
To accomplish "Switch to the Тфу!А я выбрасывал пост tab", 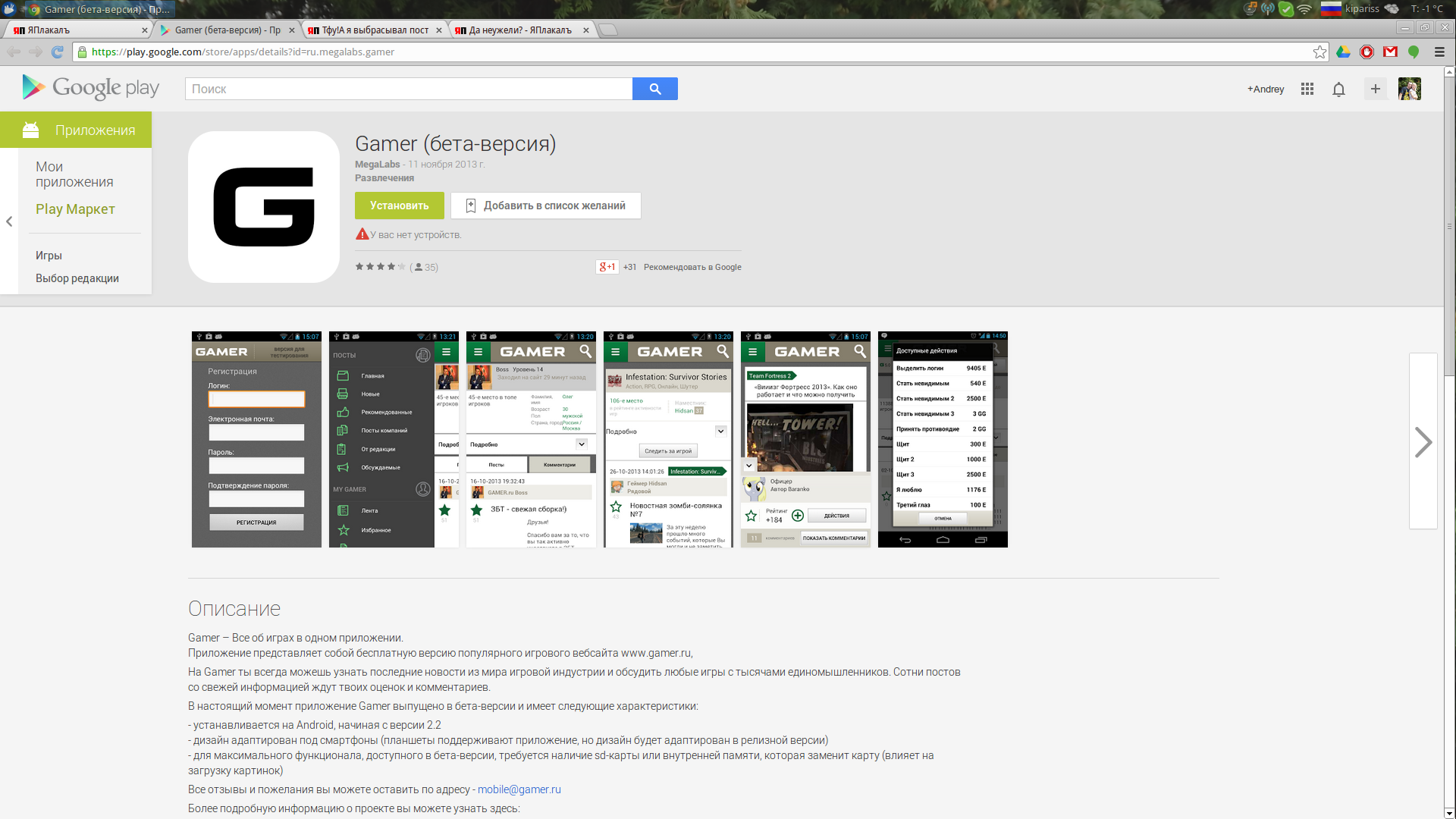I will (373, 30).
